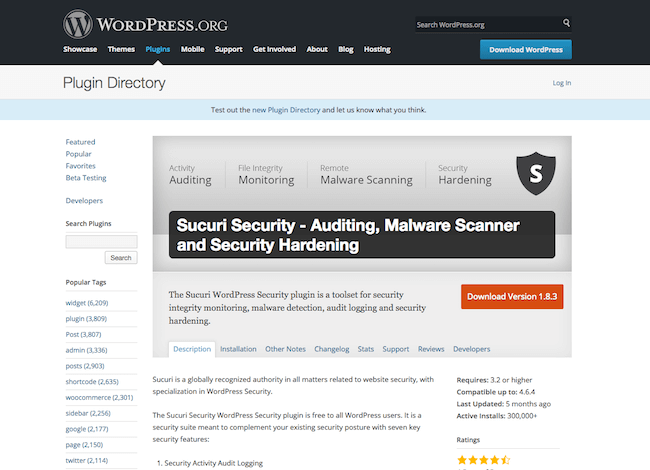Switch to the plugin Developers tab
The image size is (650, 470).
[471, 349]
